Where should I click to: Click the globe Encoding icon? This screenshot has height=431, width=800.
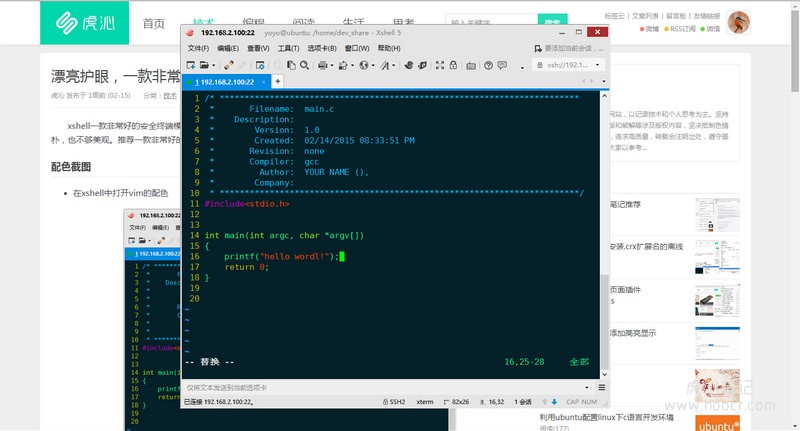coord(364,65)
